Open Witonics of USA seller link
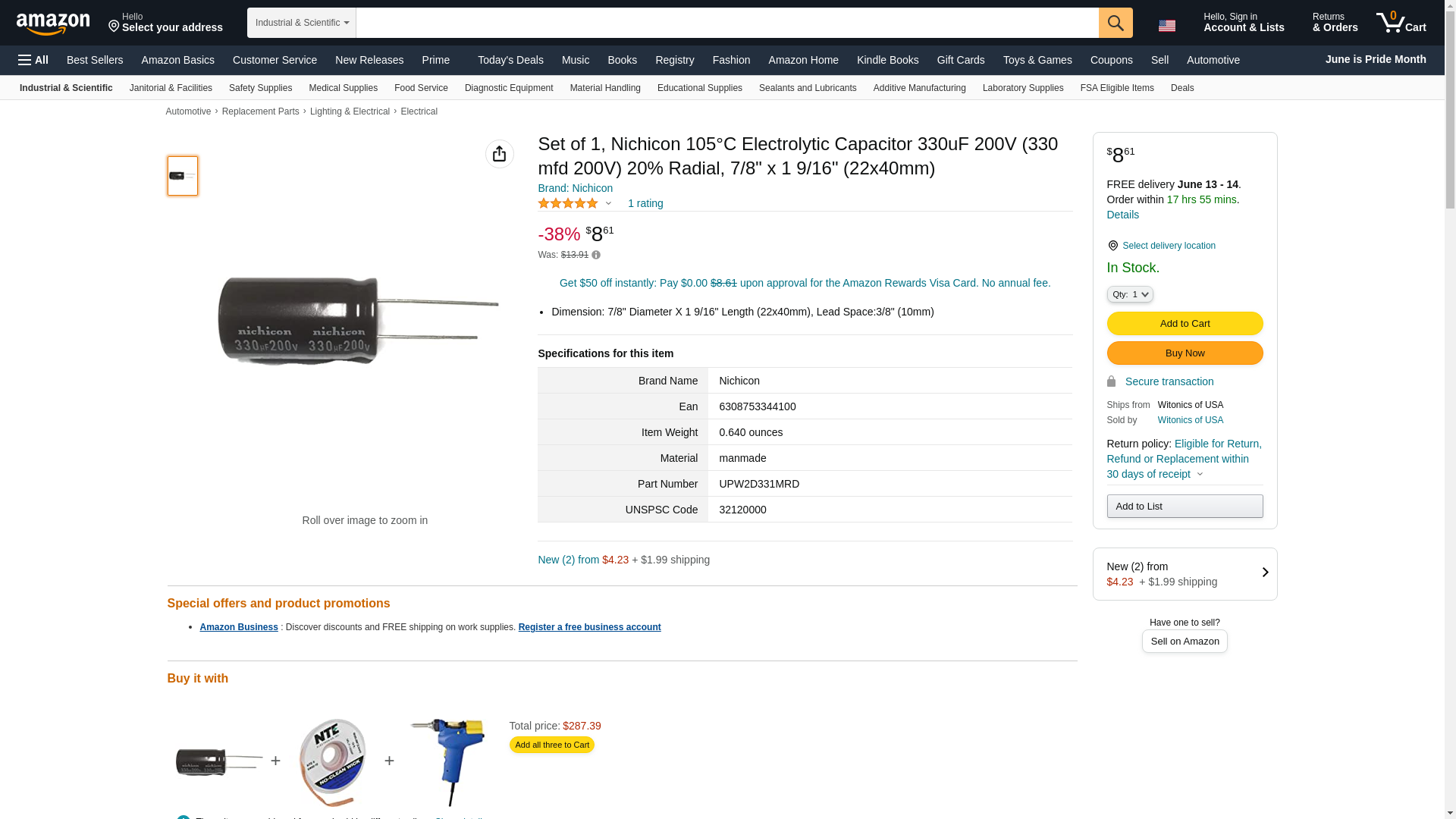 point(1190,420)
